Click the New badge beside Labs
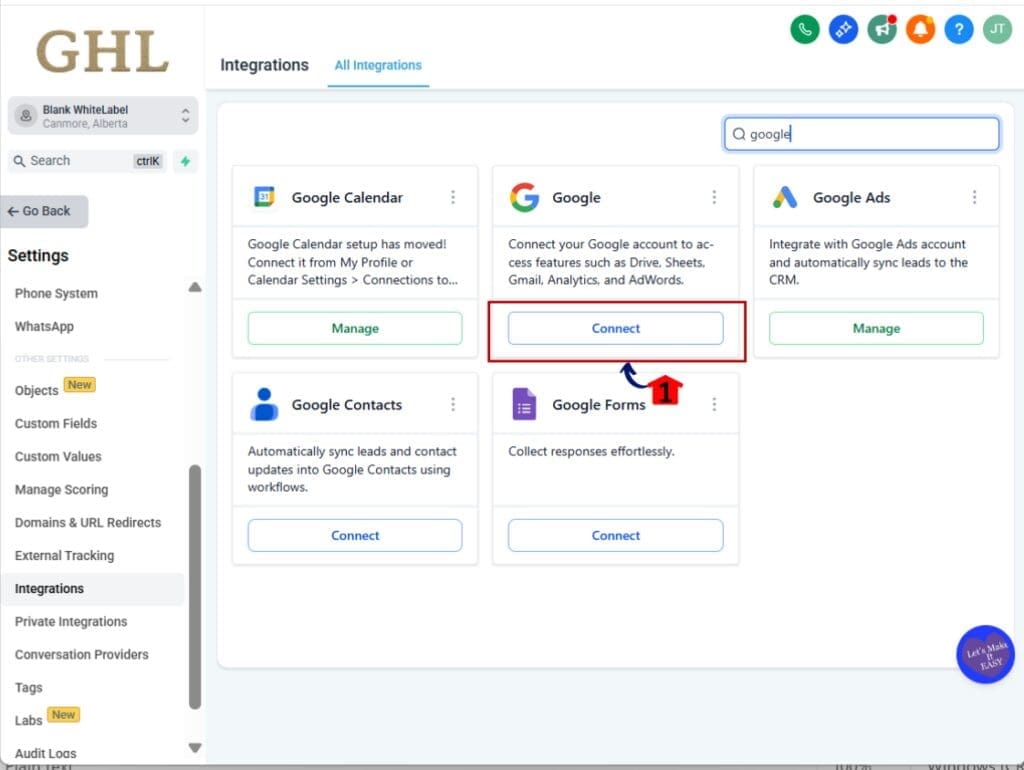 pyautogui.click(x=63, y=714)
